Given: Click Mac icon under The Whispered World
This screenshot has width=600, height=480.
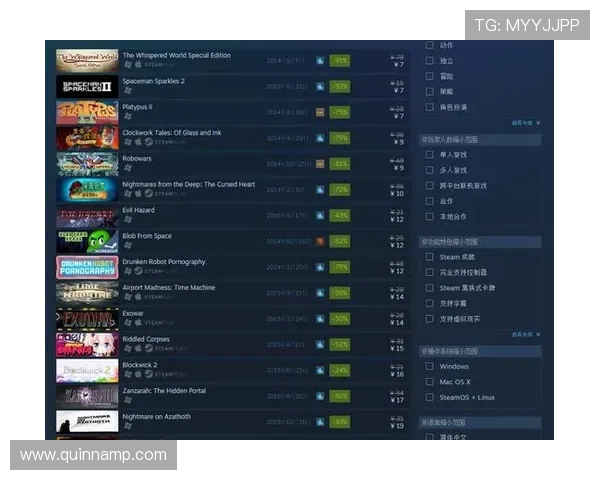Looking at the screenshot, I should (x=138, y=64).
